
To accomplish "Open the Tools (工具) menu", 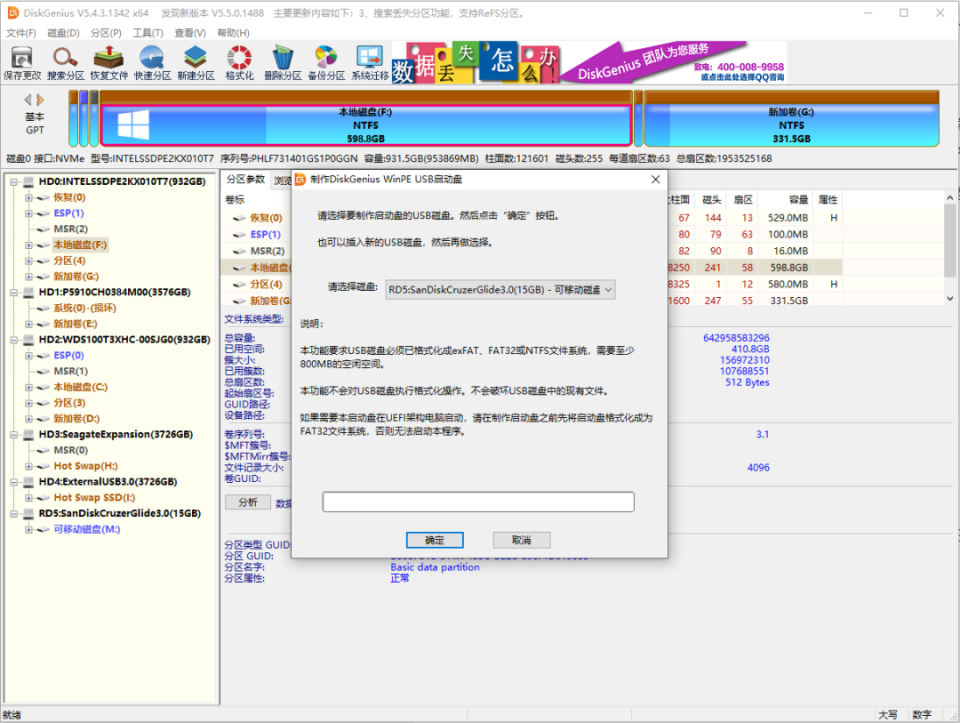I will [148, 33].
